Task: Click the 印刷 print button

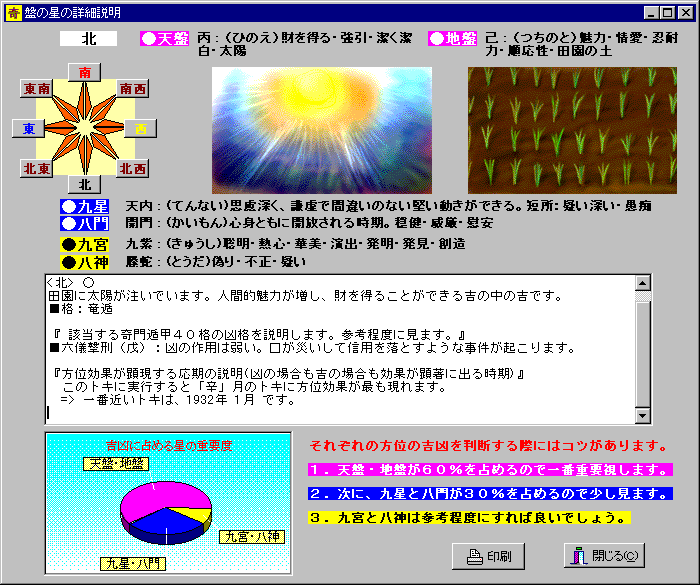Action: click(488, 556)
